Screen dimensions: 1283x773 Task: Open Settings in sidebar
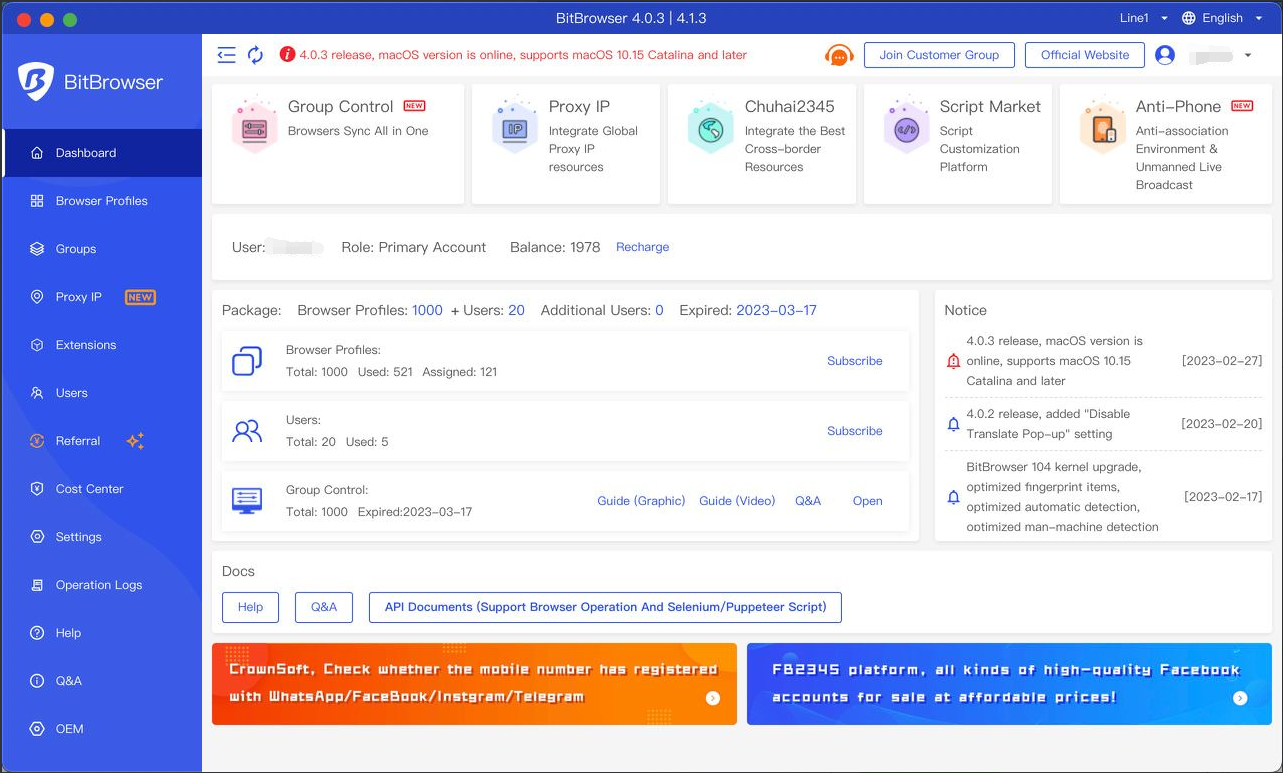(x=102, y=537)
